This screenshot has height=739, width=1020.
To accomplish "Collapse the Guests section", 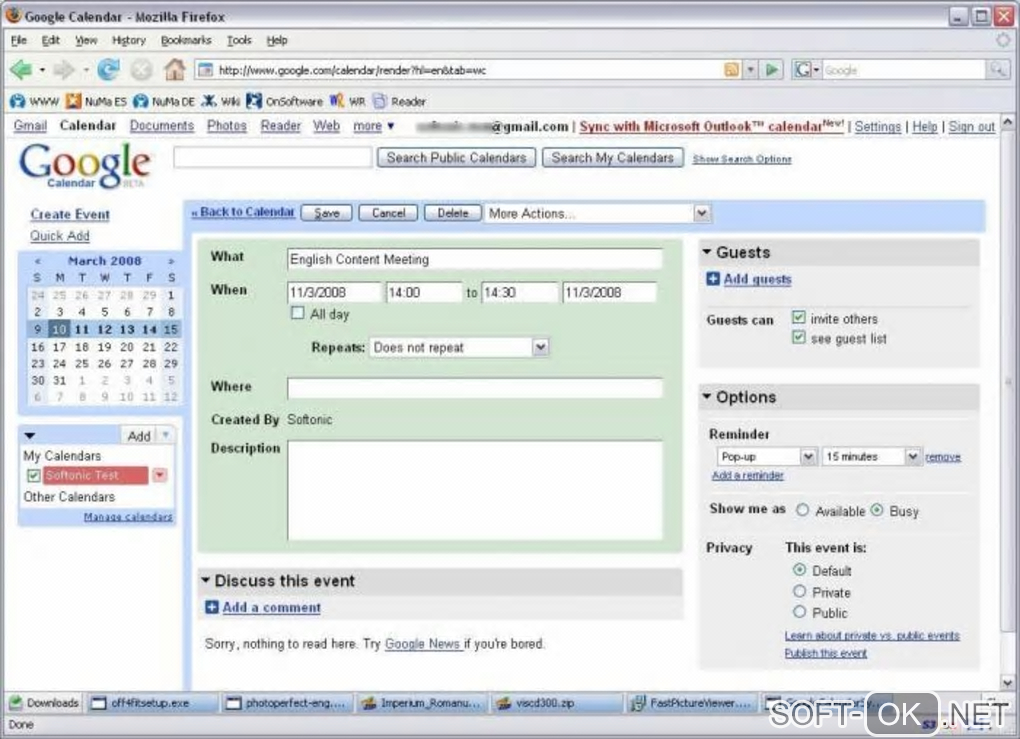I will (707, 252).
